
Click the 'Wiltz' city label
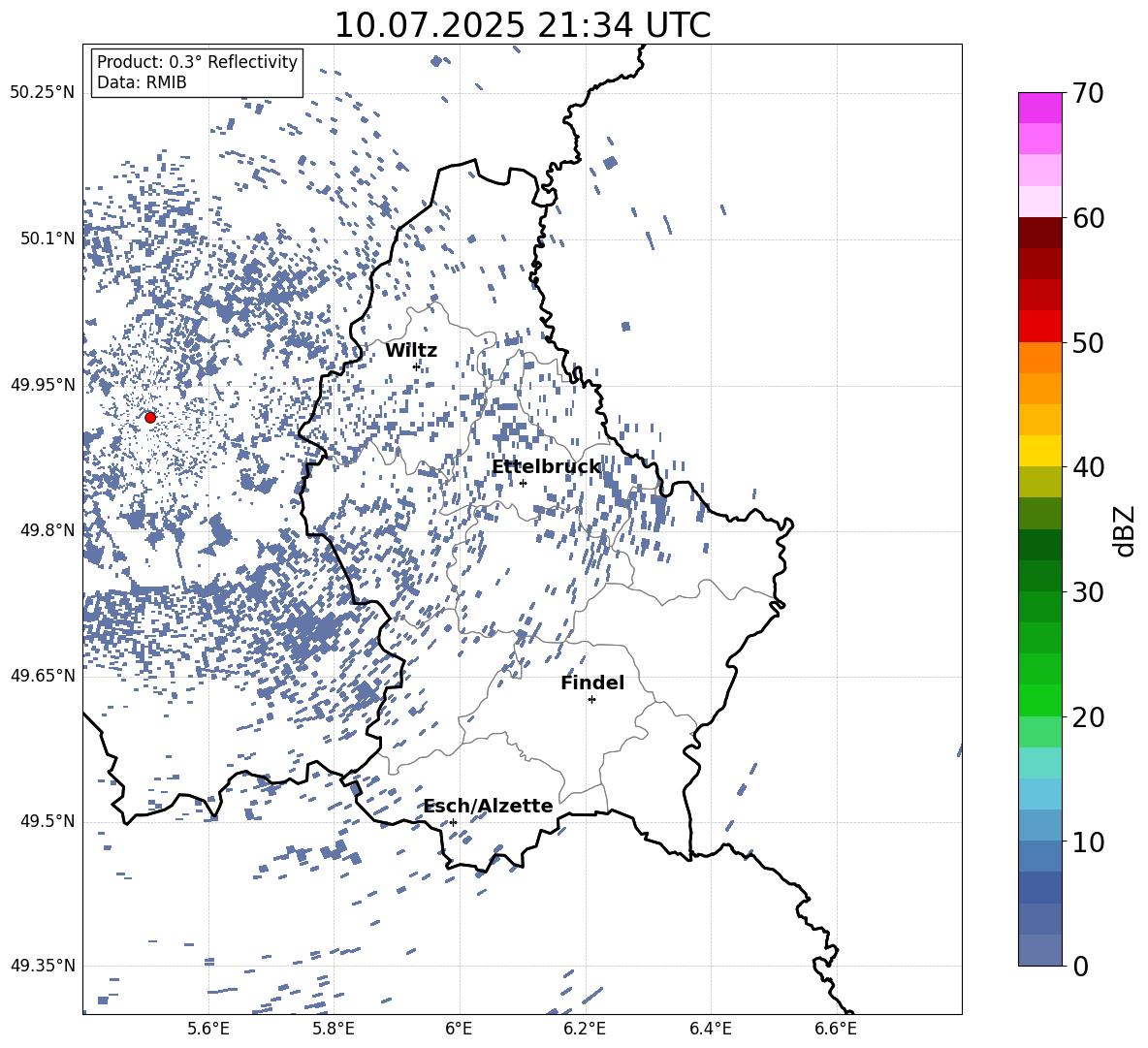point(411,351)
